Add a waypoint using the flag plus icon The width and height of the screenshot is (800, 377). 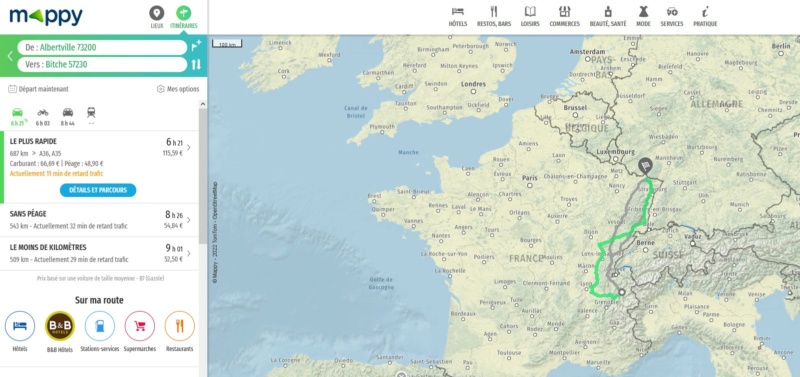click(x=196, y=46)
